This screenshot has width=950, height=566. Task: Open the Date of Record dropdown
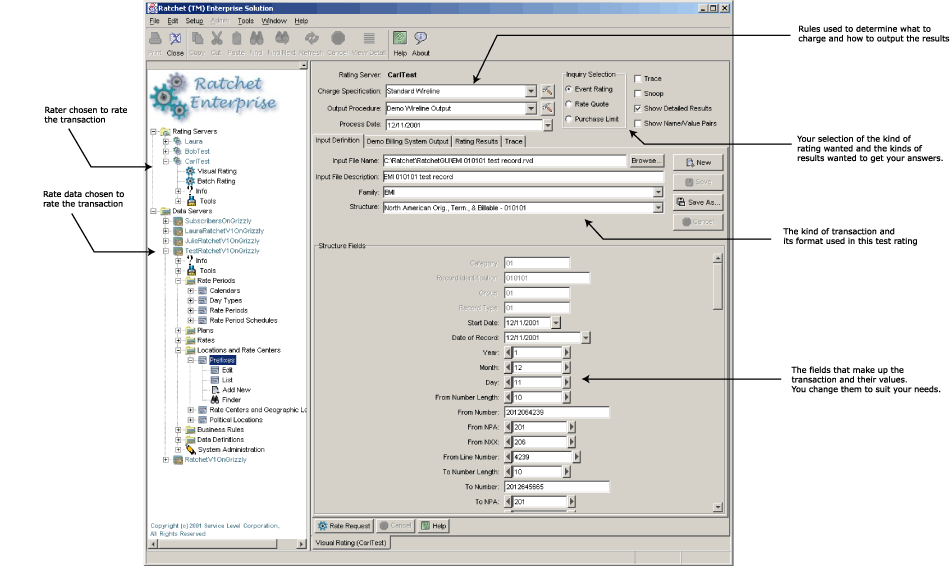[585, 338]
